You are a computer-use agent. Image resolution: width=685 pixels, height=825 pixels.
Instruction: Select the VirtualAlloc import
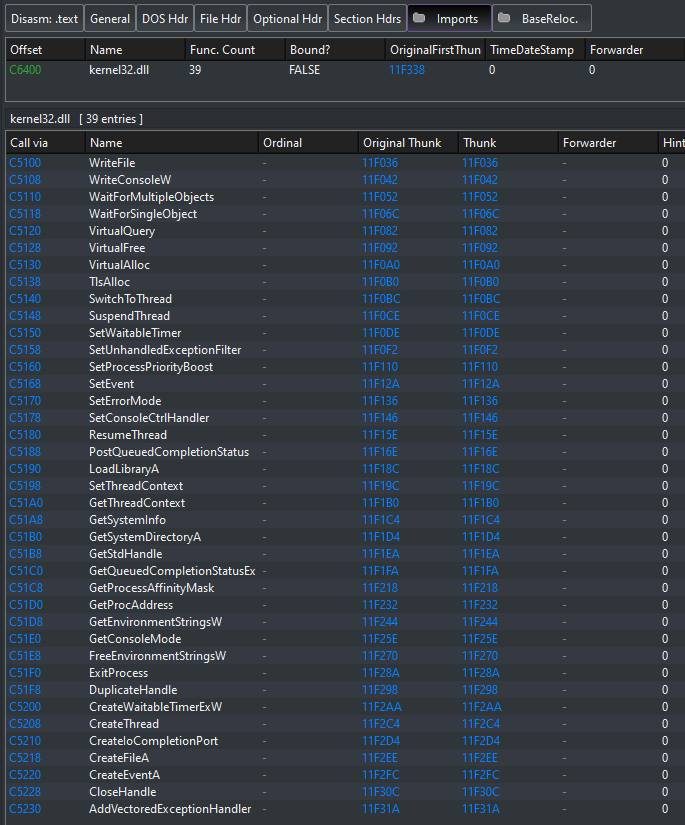(x=345, y=265)
